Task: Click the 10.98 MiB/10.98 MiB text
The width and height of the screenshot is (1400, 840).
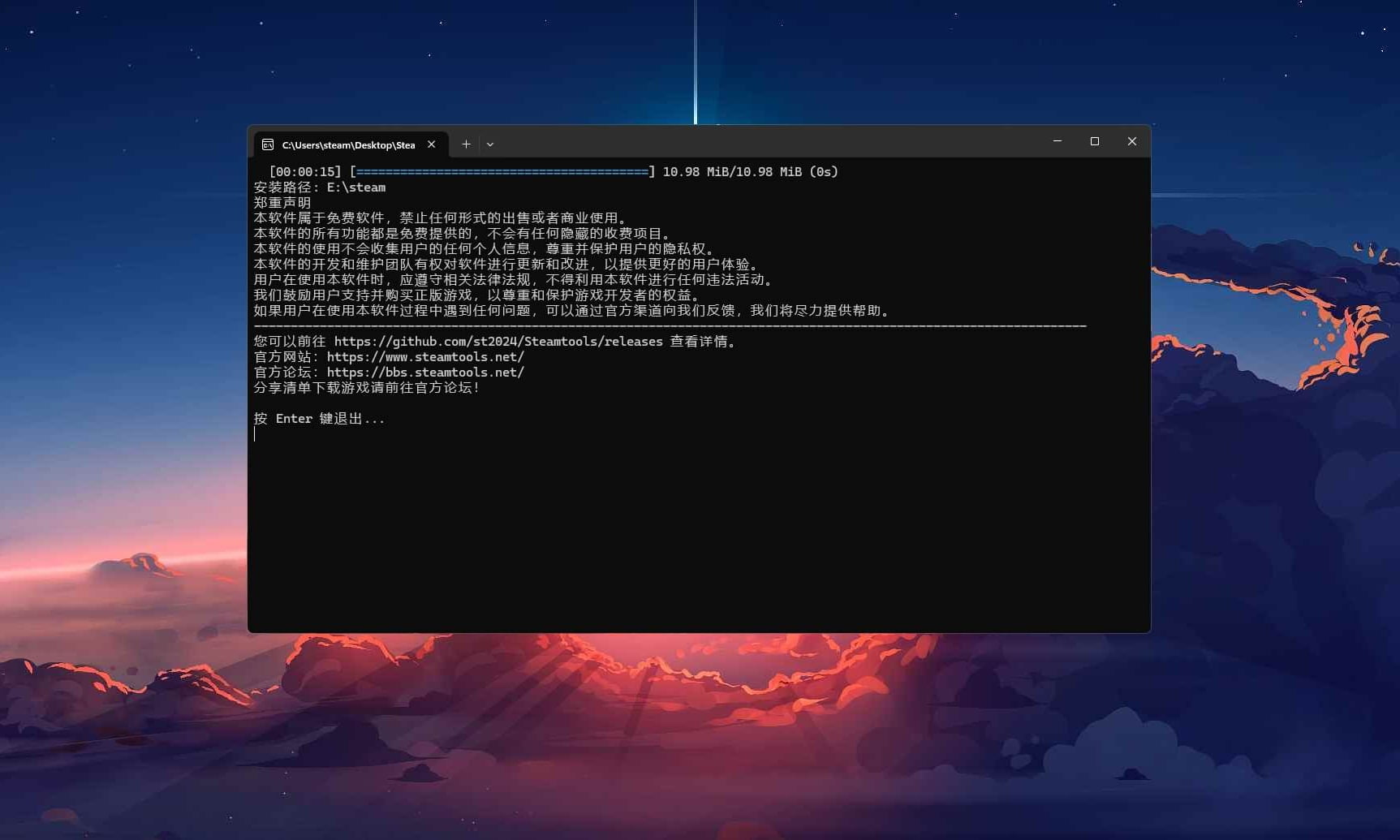Action: click(x=732, y=172)
